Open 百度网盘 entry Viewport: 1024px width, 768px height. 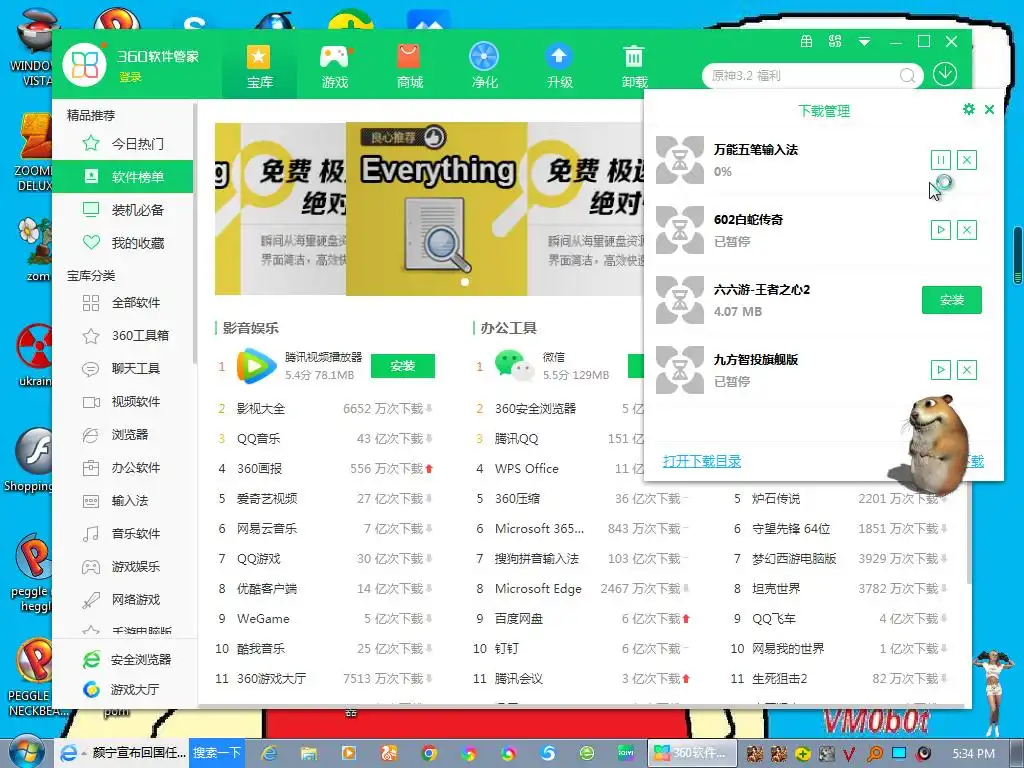click(x=519, y=619)
